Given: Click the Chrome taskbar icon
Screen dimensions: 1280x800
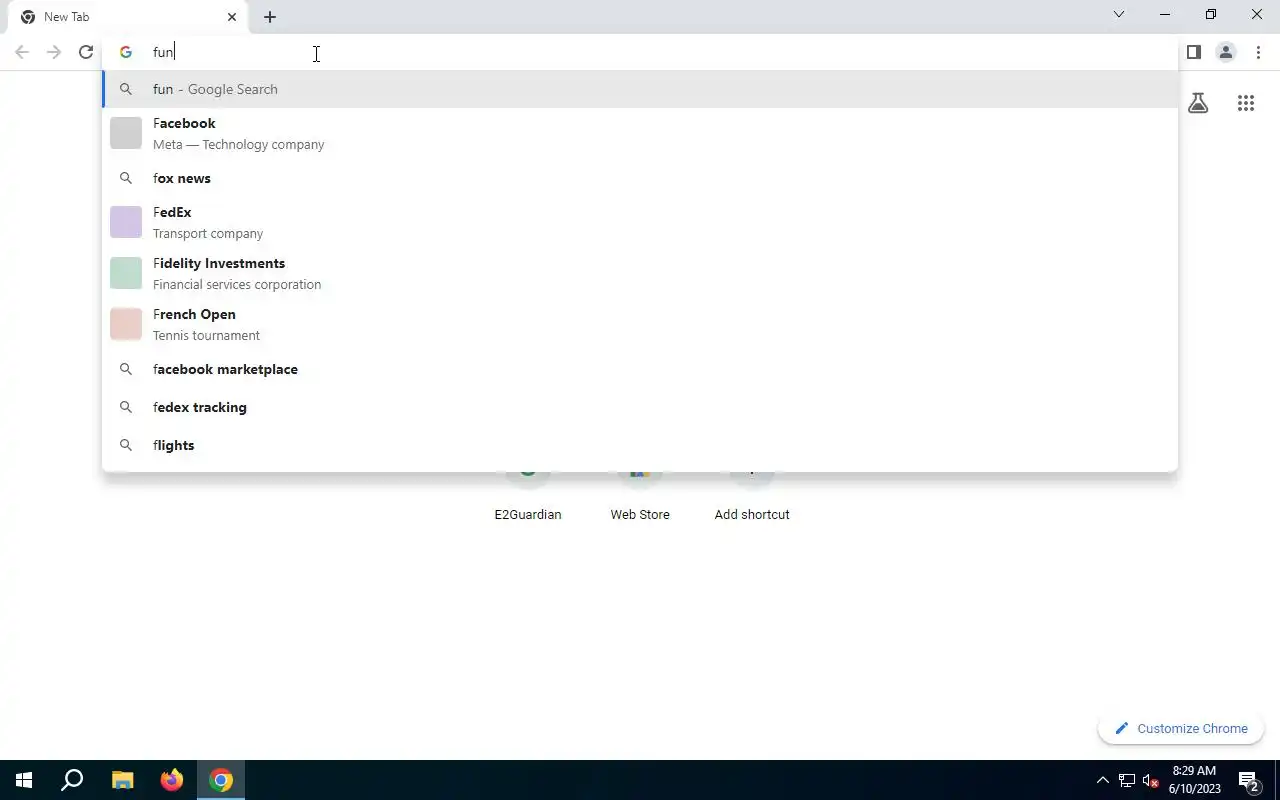Looking at the screenshot, I should (221, 780).
